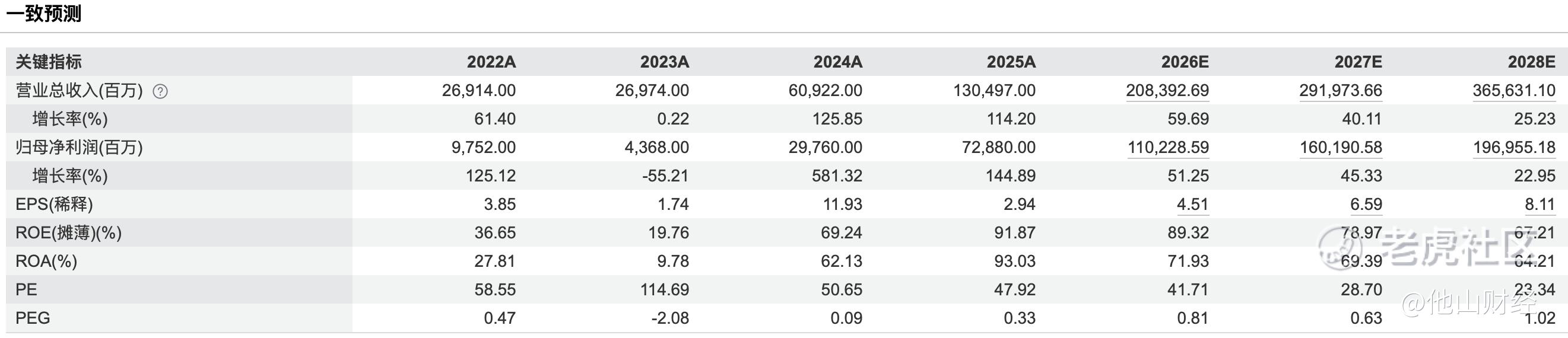Click the 一致预测 section title
Image resolution: width=1568 pixels, height=338 pixels.
point(44,14)
